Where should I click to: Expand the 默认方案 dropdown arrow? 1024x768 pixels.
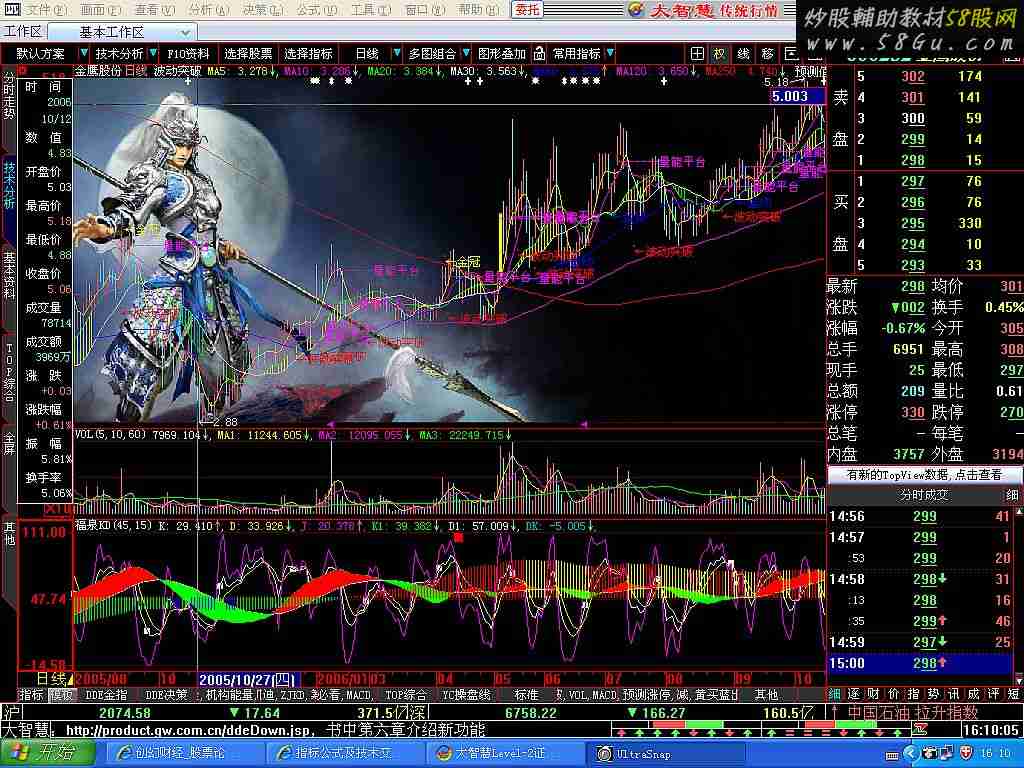pyautogui.click(x=84, y=53)
